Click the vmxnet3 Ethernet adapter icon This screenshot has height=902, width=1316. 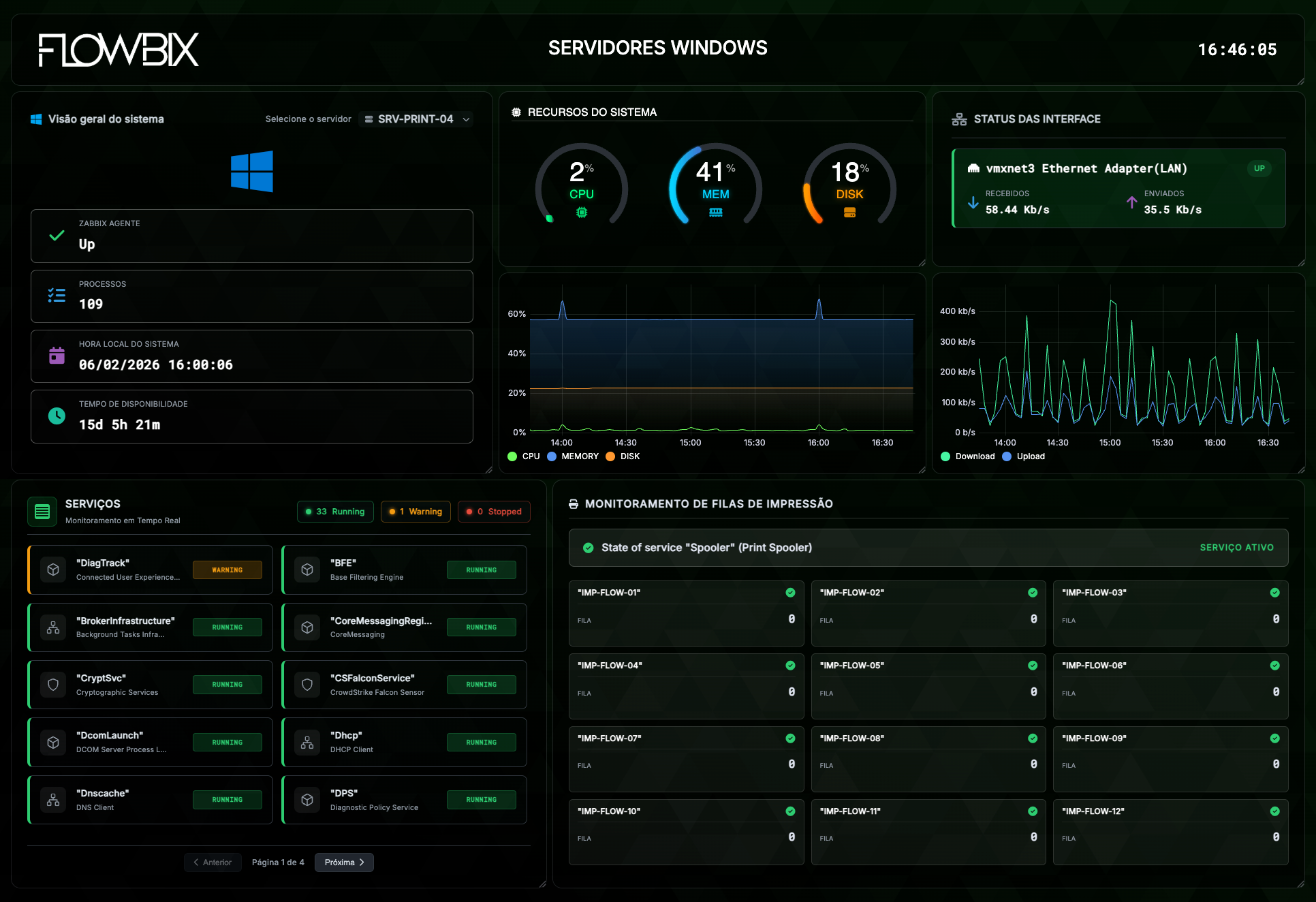tap(974, 168)
